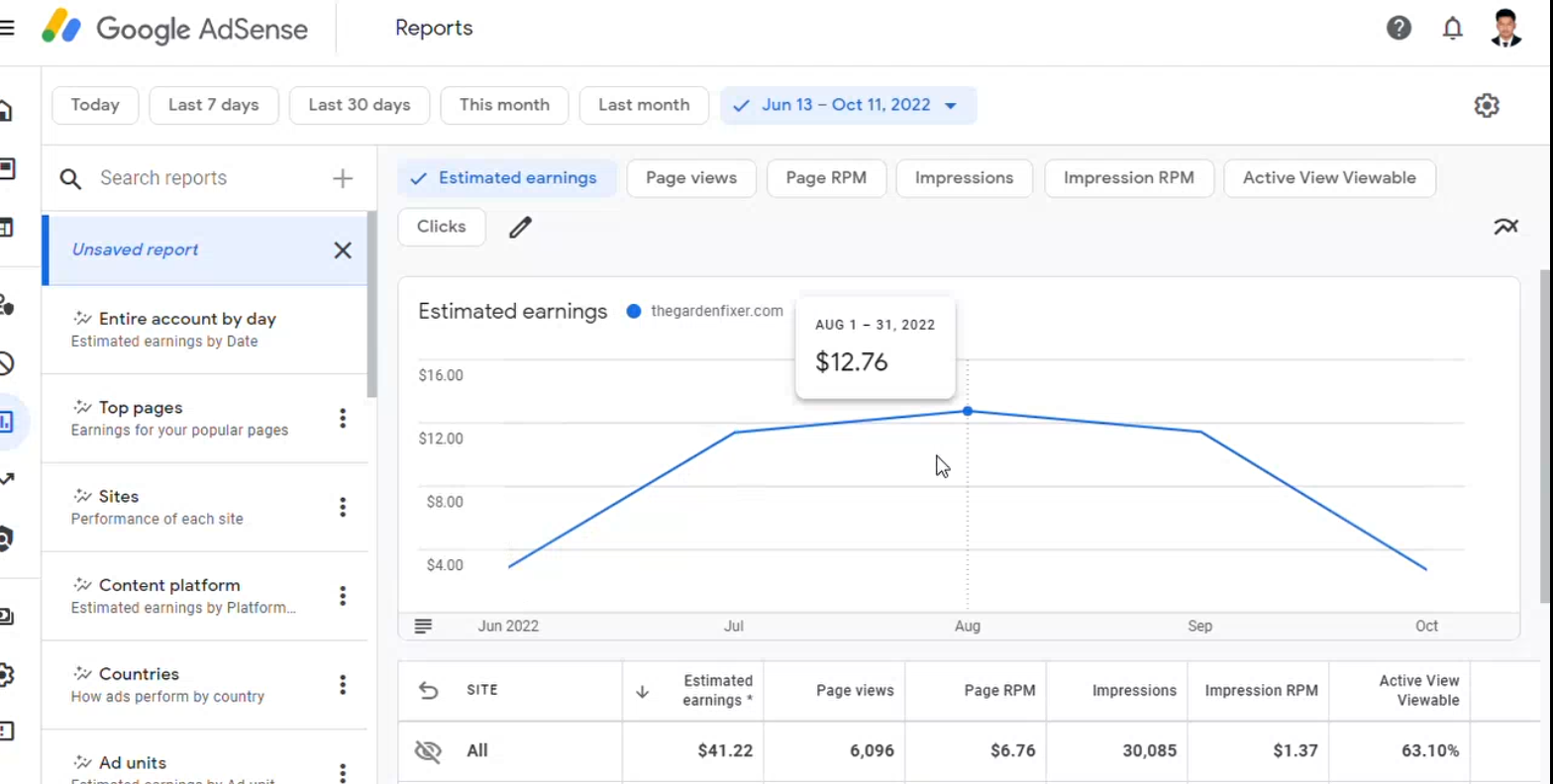The image size is (1553, 784).
Task: Click the Reports page title
Action: coord(434,28)
